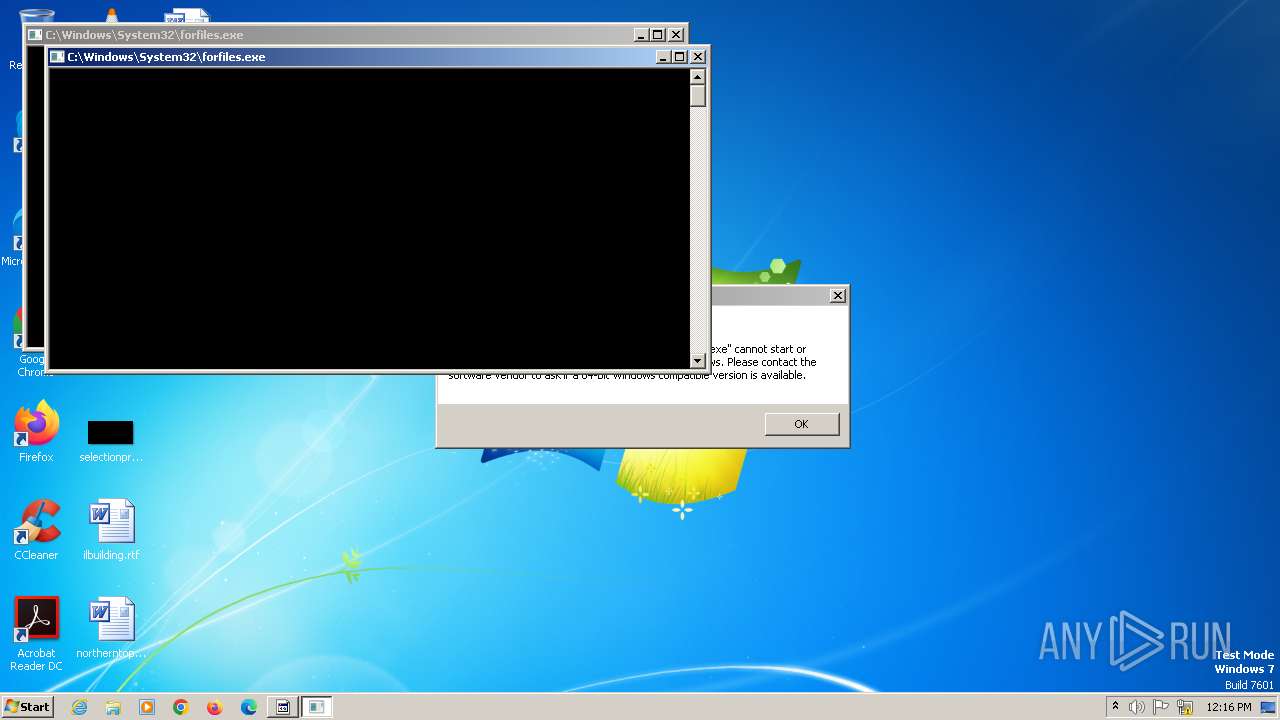Image resolution: width=1280 pixels, height=720 pixels.
Task: Click scrollbar thumb in front forfiles console
Action: click(x=698, y=96)
